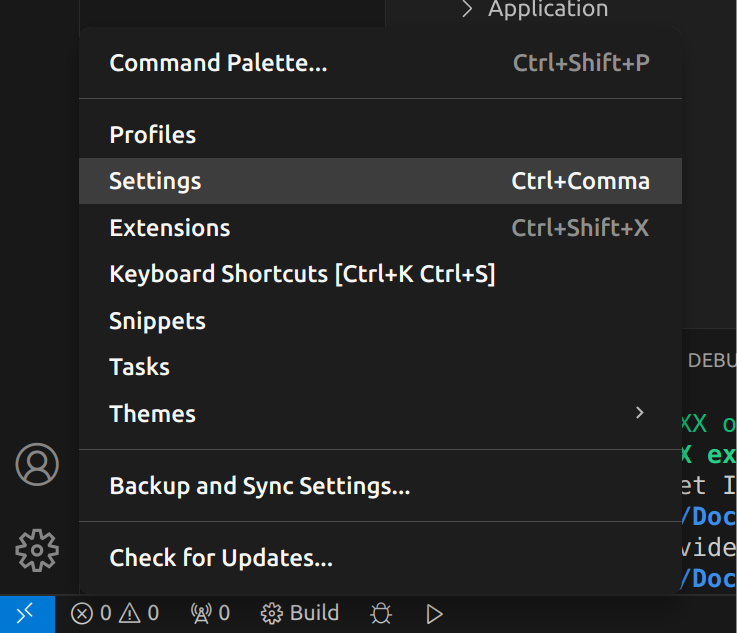Screen dimensions: 737x633
Task: Launch debugger with bug icon
Action: [381, 614]
